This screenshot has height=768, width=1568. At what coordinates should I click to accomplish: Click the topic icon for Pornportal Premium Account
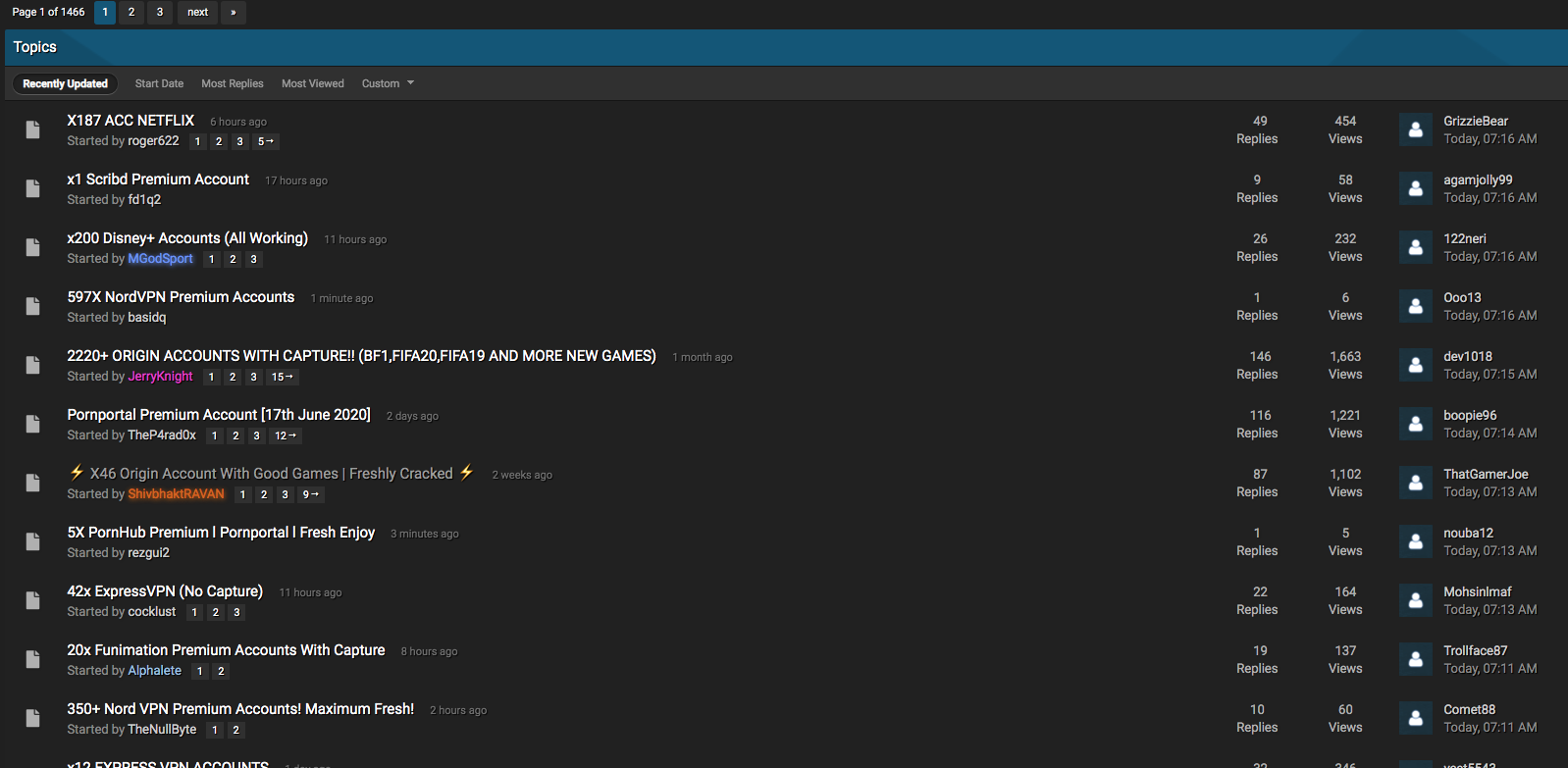click(32, 424)
